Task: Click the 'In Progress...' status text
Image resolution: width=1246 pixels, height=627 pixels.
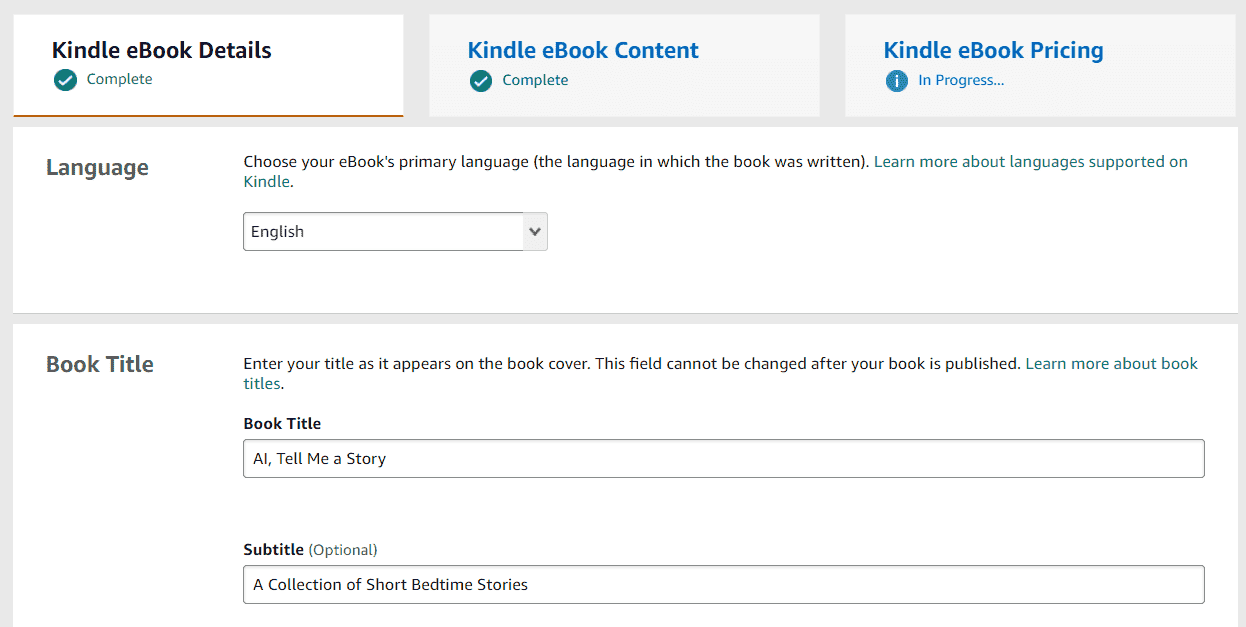Action: click(961, 80)
